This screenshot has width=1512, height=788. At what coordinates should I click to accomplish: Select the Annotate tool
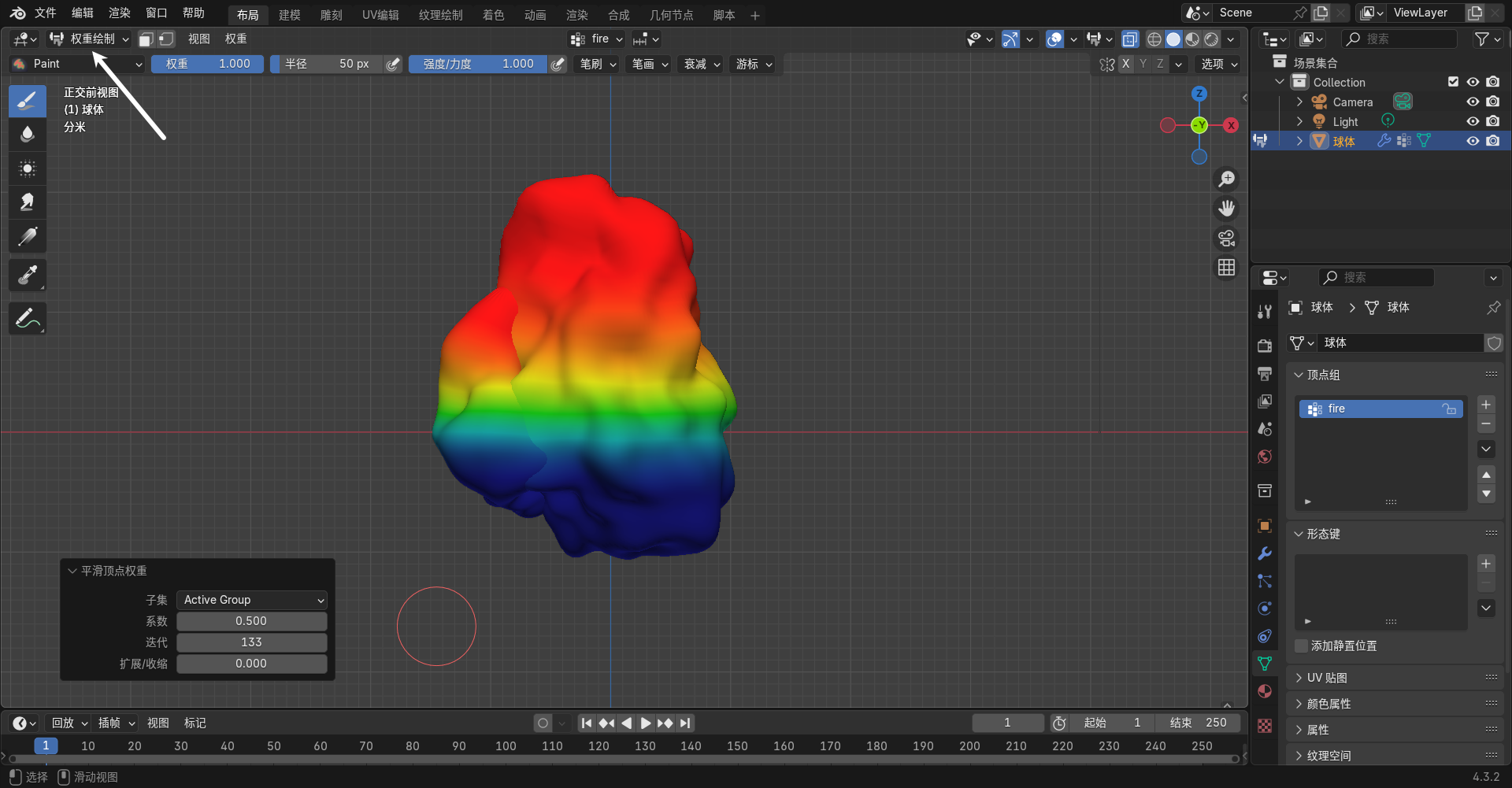point(27,319)
